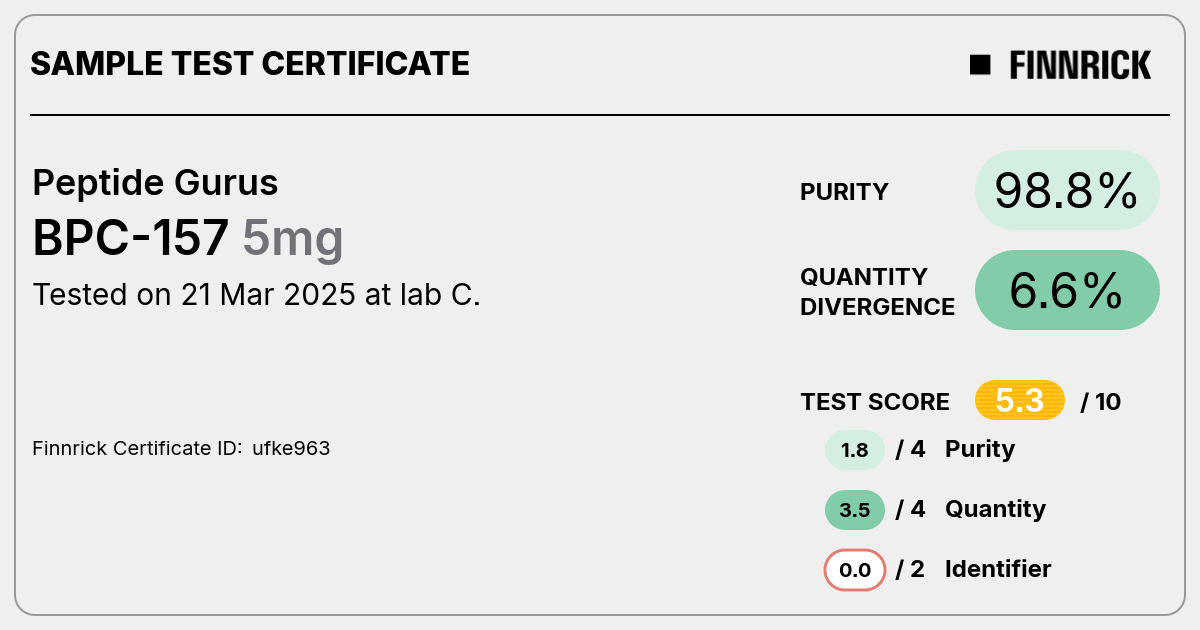Select the 6.6% quantity divergence badge
Viewport: 1200px width, 630px height.
(1067, 290)
